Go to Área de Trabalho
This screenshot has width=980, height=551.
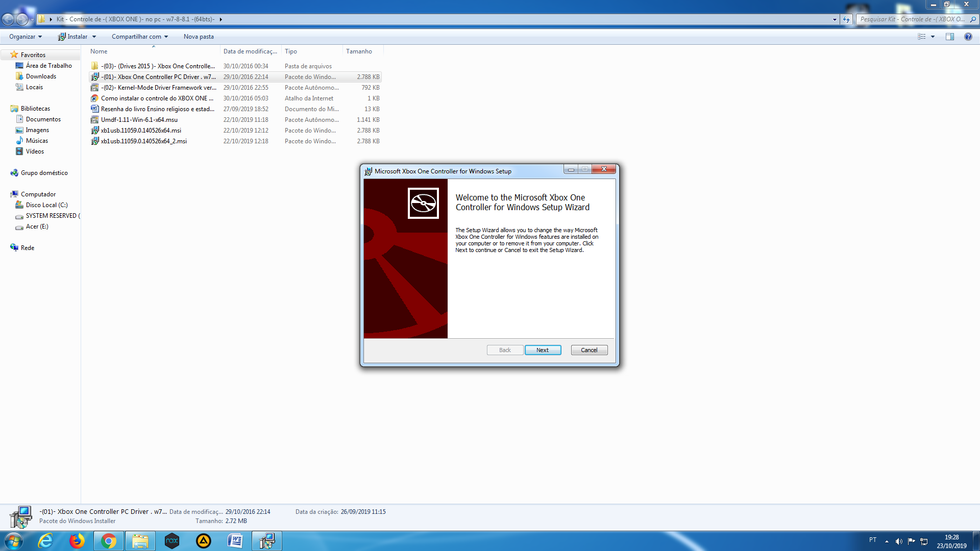click(x=48, y=66)
